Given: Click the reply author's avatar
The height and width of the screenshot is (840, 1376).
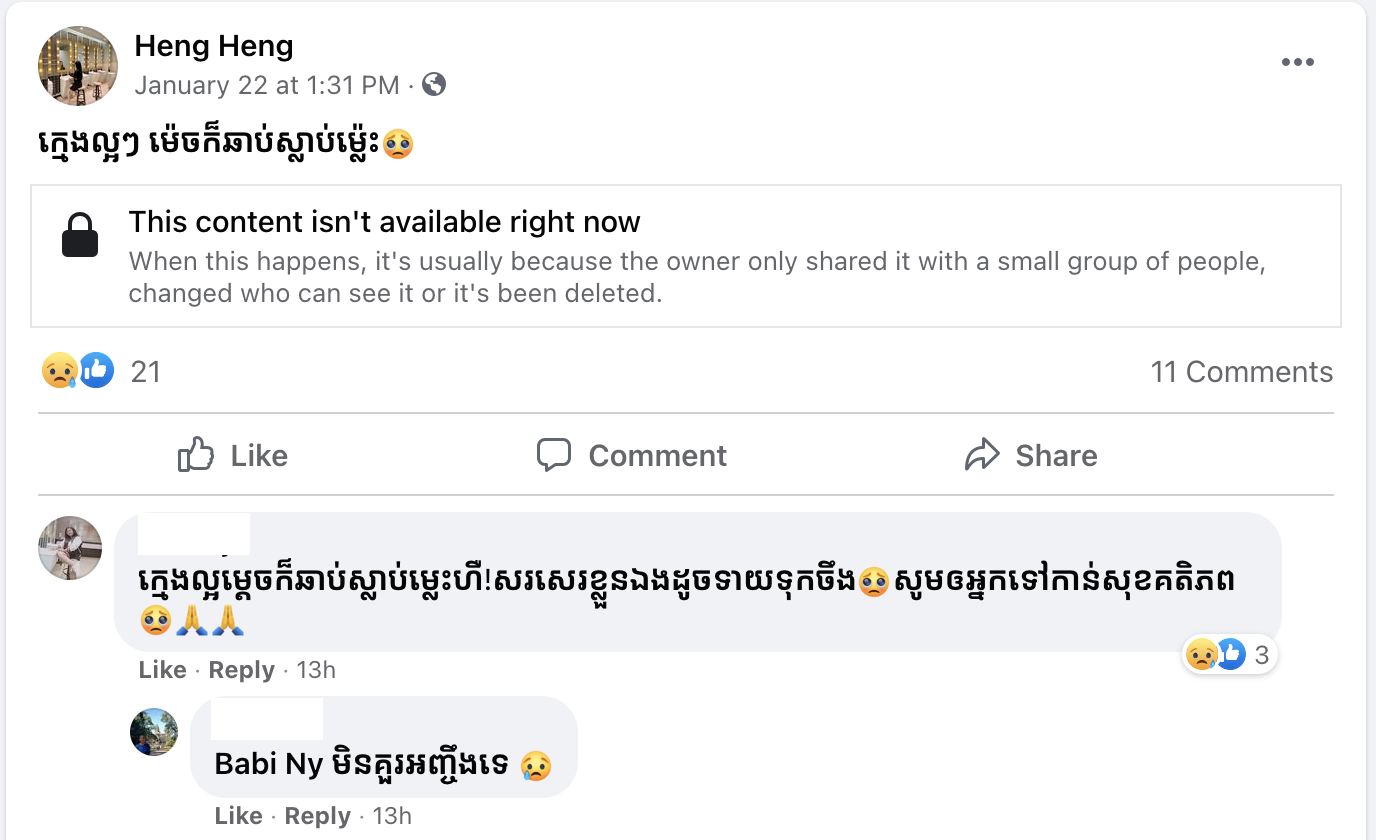Looking at the screenshot, I should 154,732.
